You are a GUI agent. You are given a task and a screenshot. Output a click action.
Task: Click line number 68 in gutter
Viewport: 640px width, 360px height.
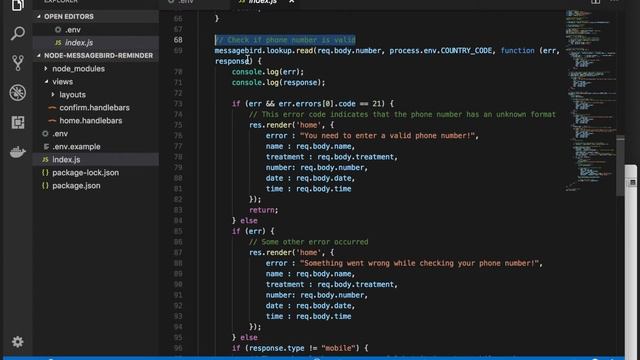(x=178, y=40)
